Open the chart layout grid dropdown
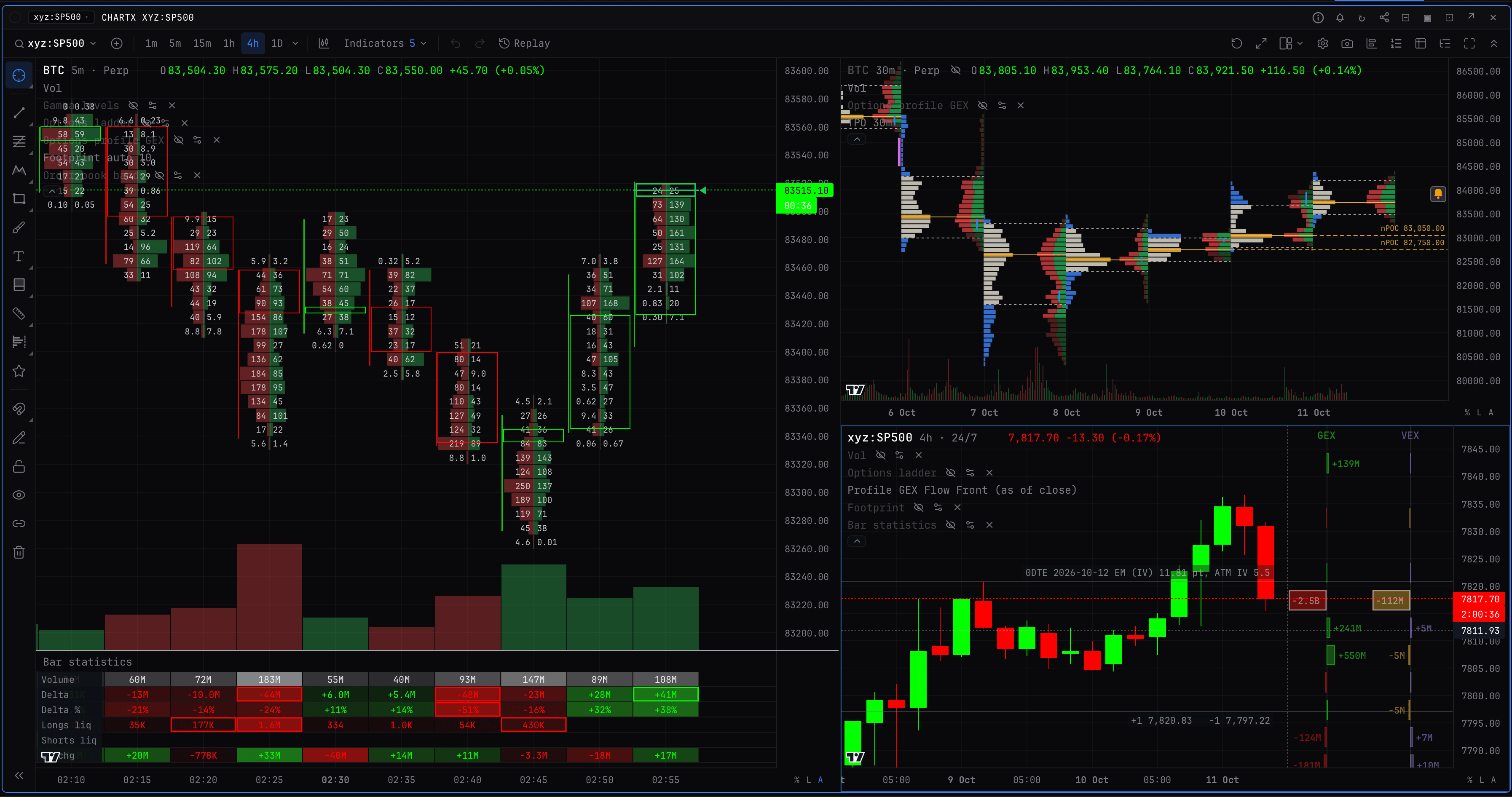1512x797 pixels. tap(1291, 43)
